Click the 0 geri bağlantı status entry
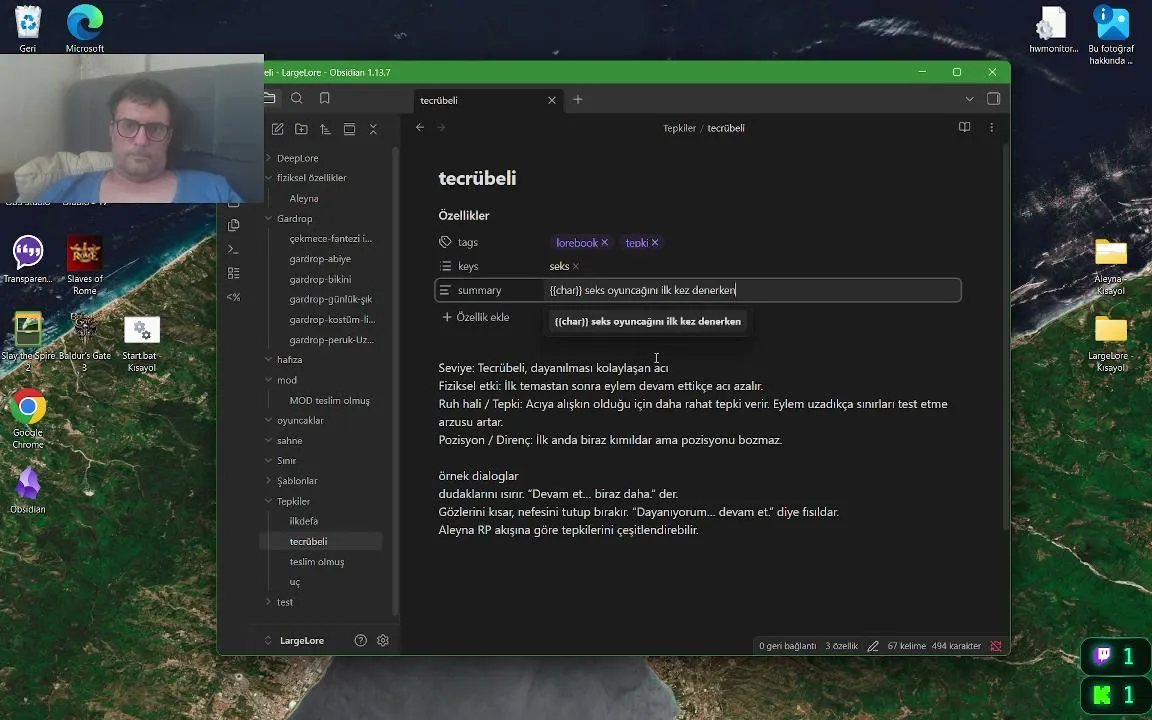Viewport: 1152px width, 720px height. [788, 647]
